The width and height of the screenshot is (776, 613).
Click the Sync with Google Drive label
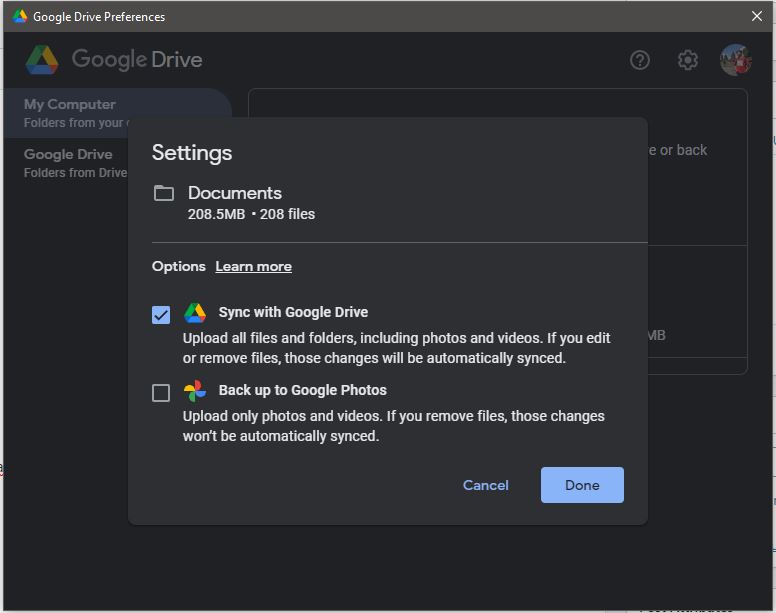pyautogui.click(x=293, y=312)
